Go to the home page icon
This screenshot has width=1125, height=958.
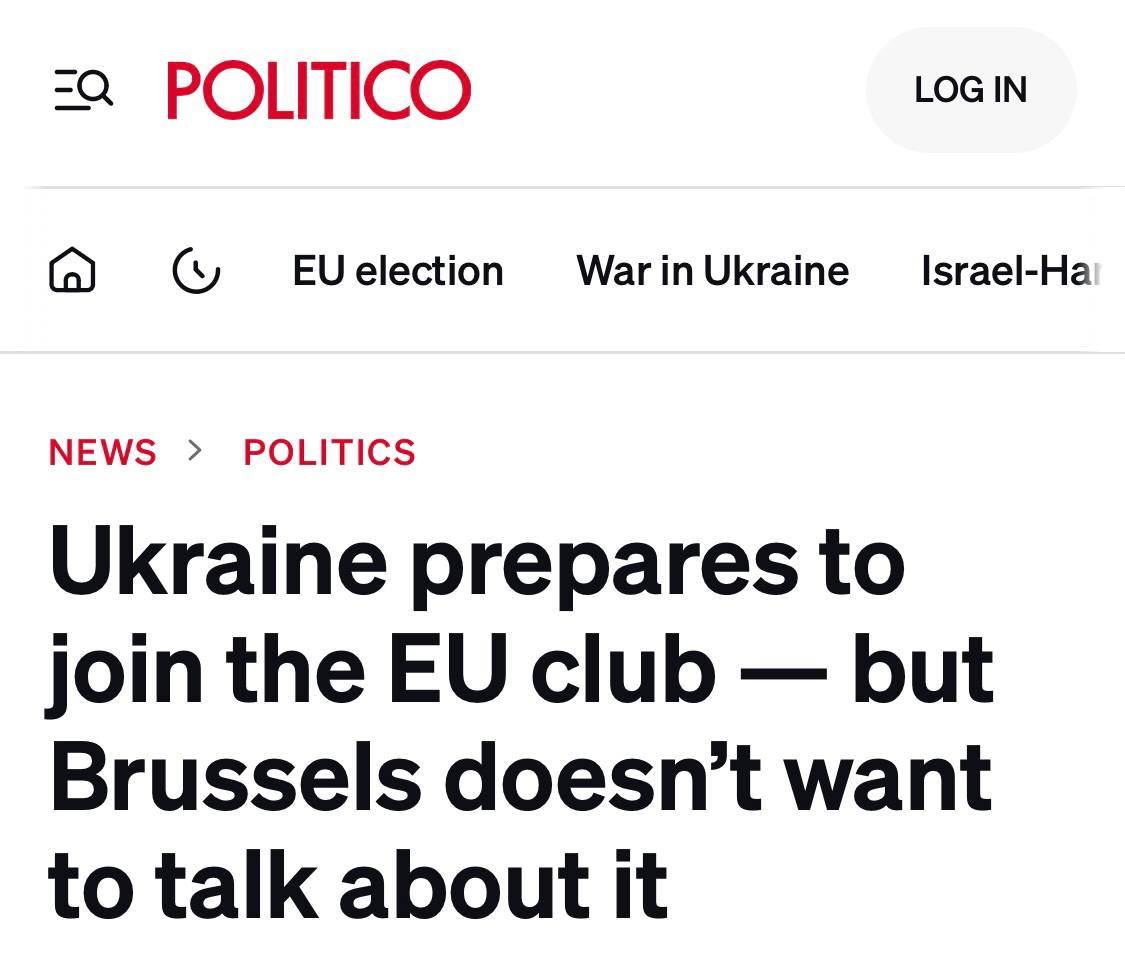coord(72,270)
